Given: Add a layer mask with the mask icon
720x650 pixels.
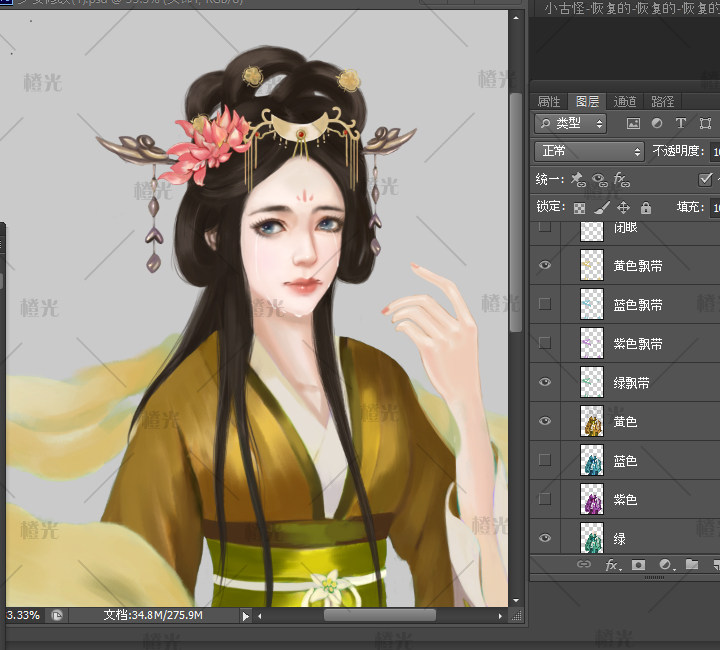Looking at the screenshot, I should click(x=638, y=565).
